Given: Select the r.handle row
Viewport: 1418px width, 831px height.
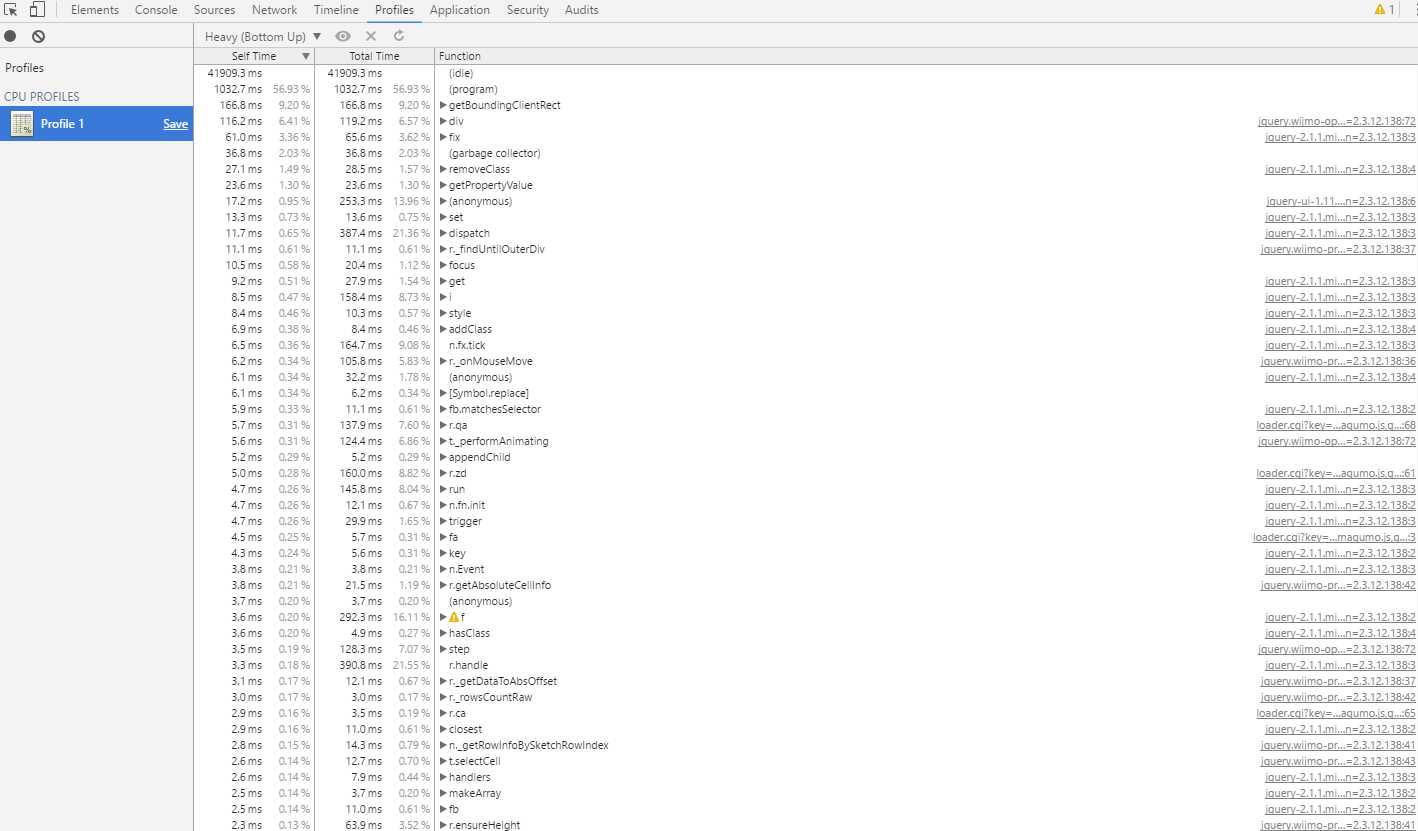Looking at the screenshot, I should pos(806,665).
